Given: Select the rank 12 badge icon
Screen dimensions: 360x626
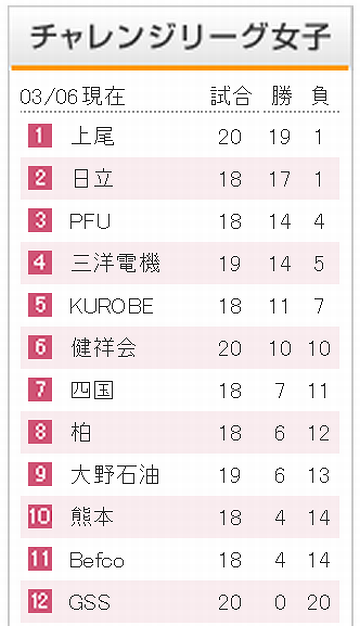Looking at the screenshot, I should coord(40,602).
